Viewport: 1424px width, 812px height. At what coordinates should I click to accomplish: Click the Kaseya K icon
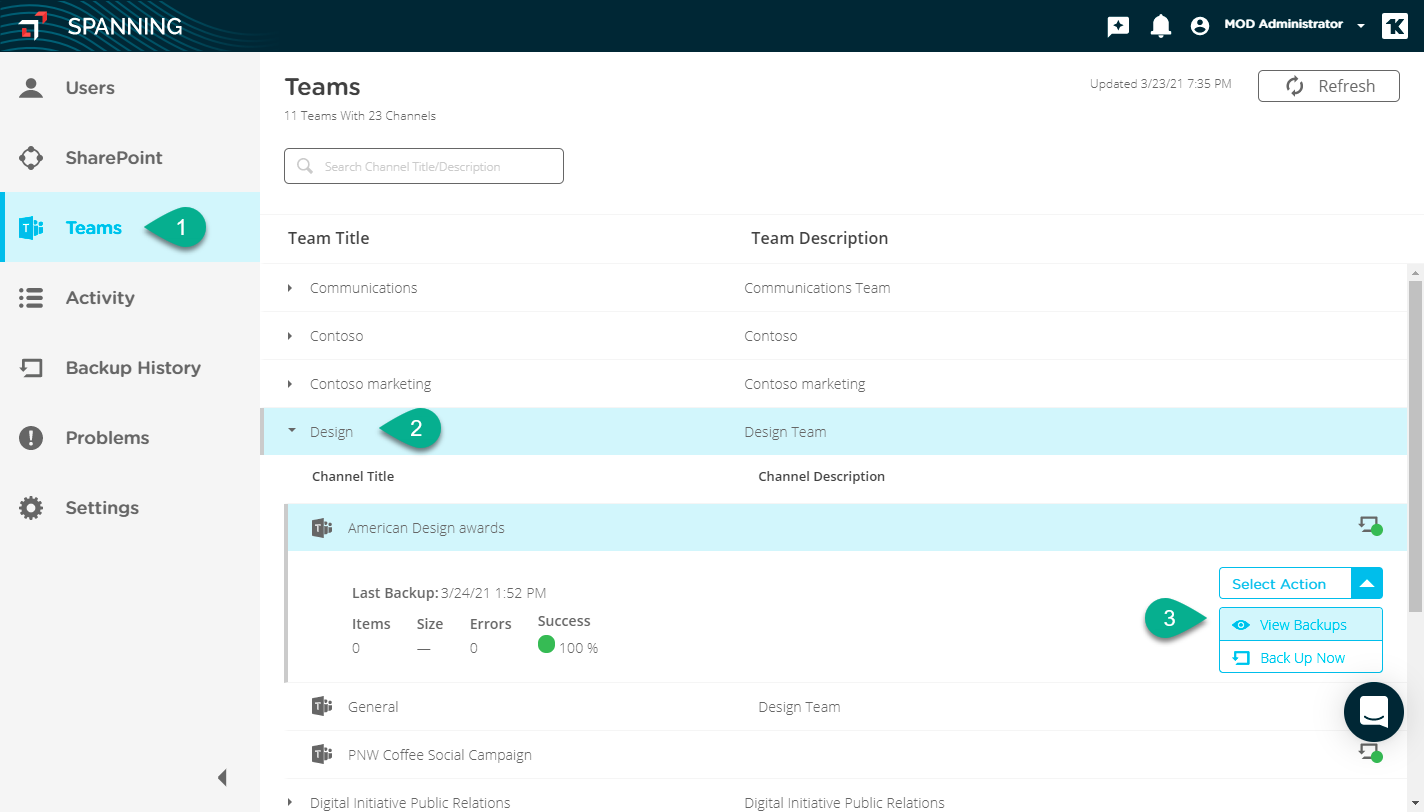click(1394, 26)
